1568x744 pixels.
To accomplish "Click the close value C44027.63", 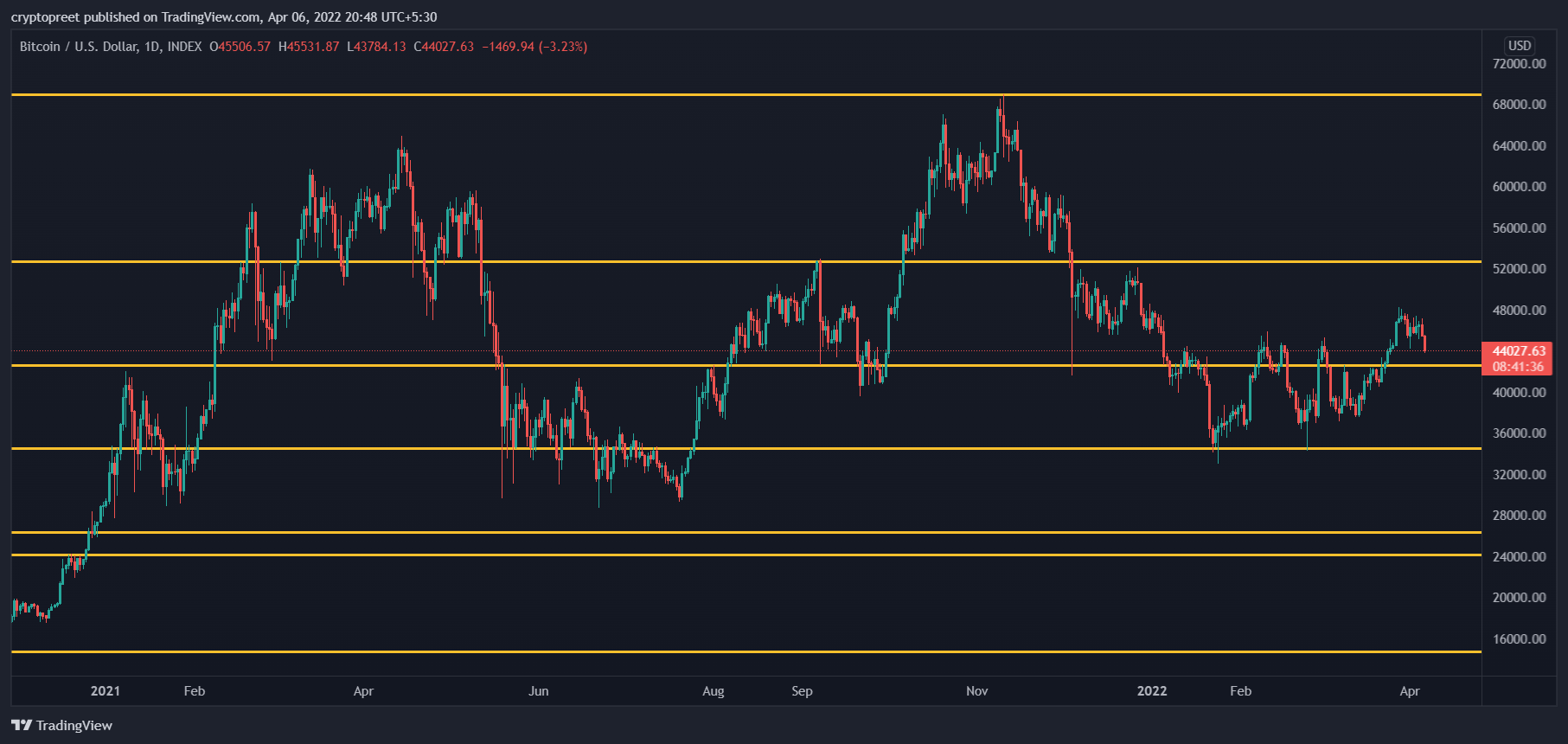I will tap(444, 47).
